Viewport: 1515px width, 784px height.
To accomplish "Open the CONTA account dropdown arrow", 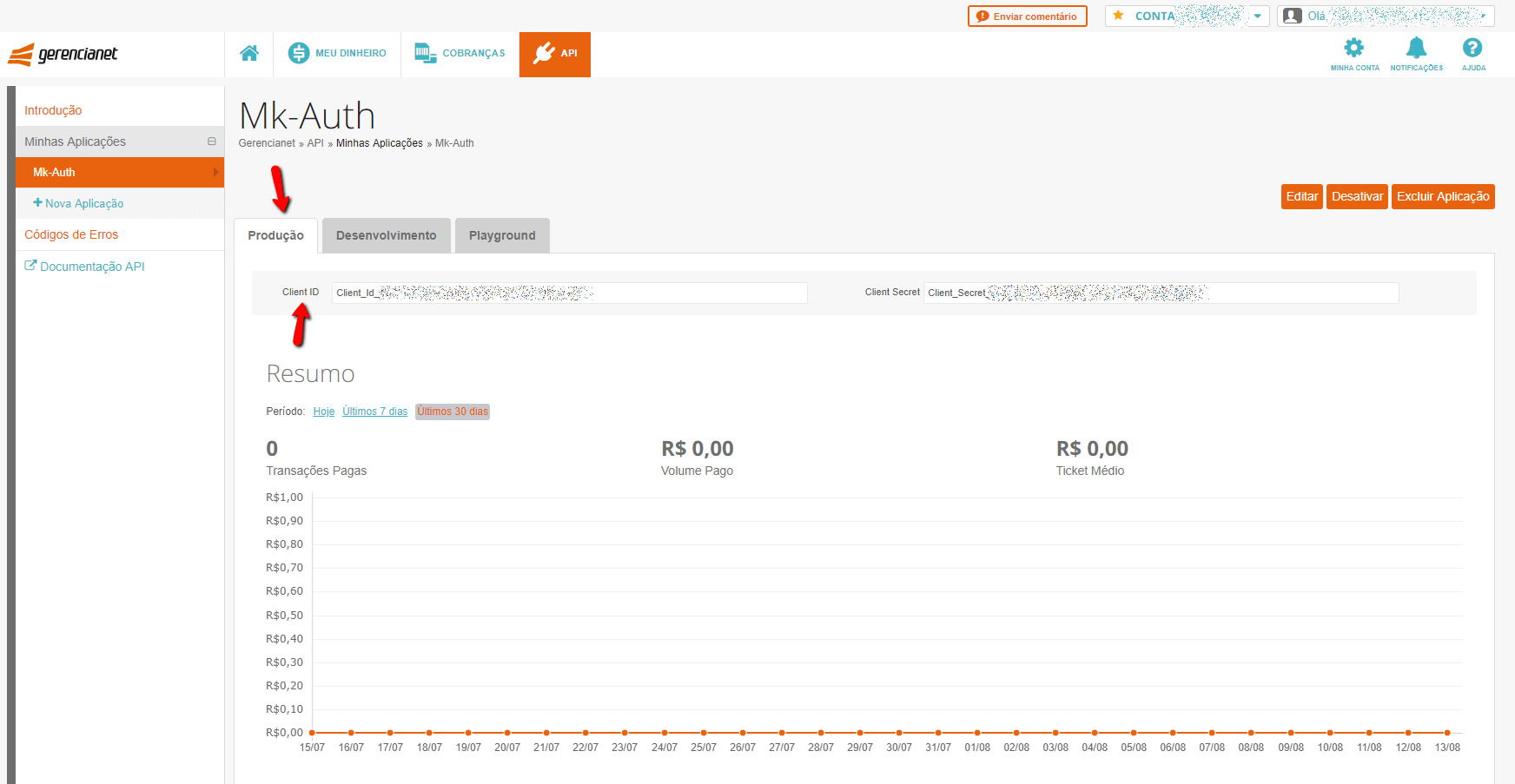I will [1257, 16].
